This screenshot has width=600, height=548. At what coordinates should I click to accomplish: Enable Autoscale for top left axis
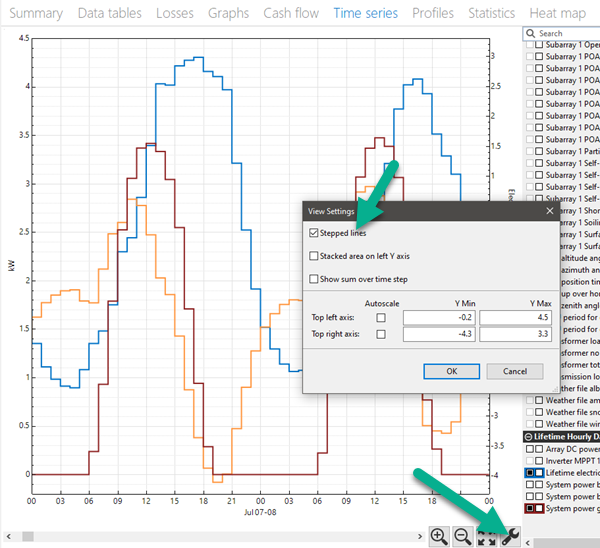pyautogui.click(x=381, y=317)
